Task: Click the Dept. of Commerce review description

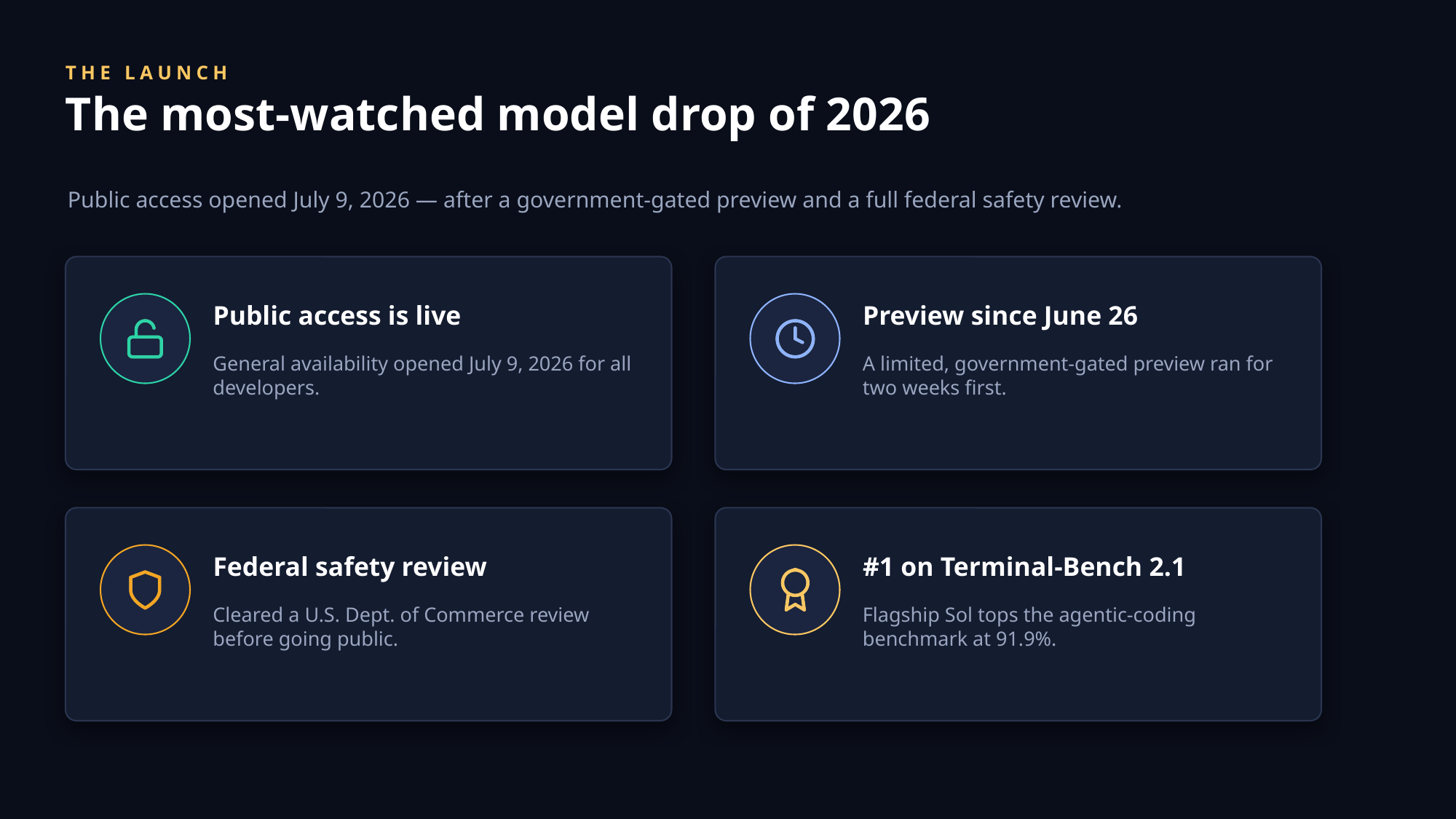Action: pos(401,627)
